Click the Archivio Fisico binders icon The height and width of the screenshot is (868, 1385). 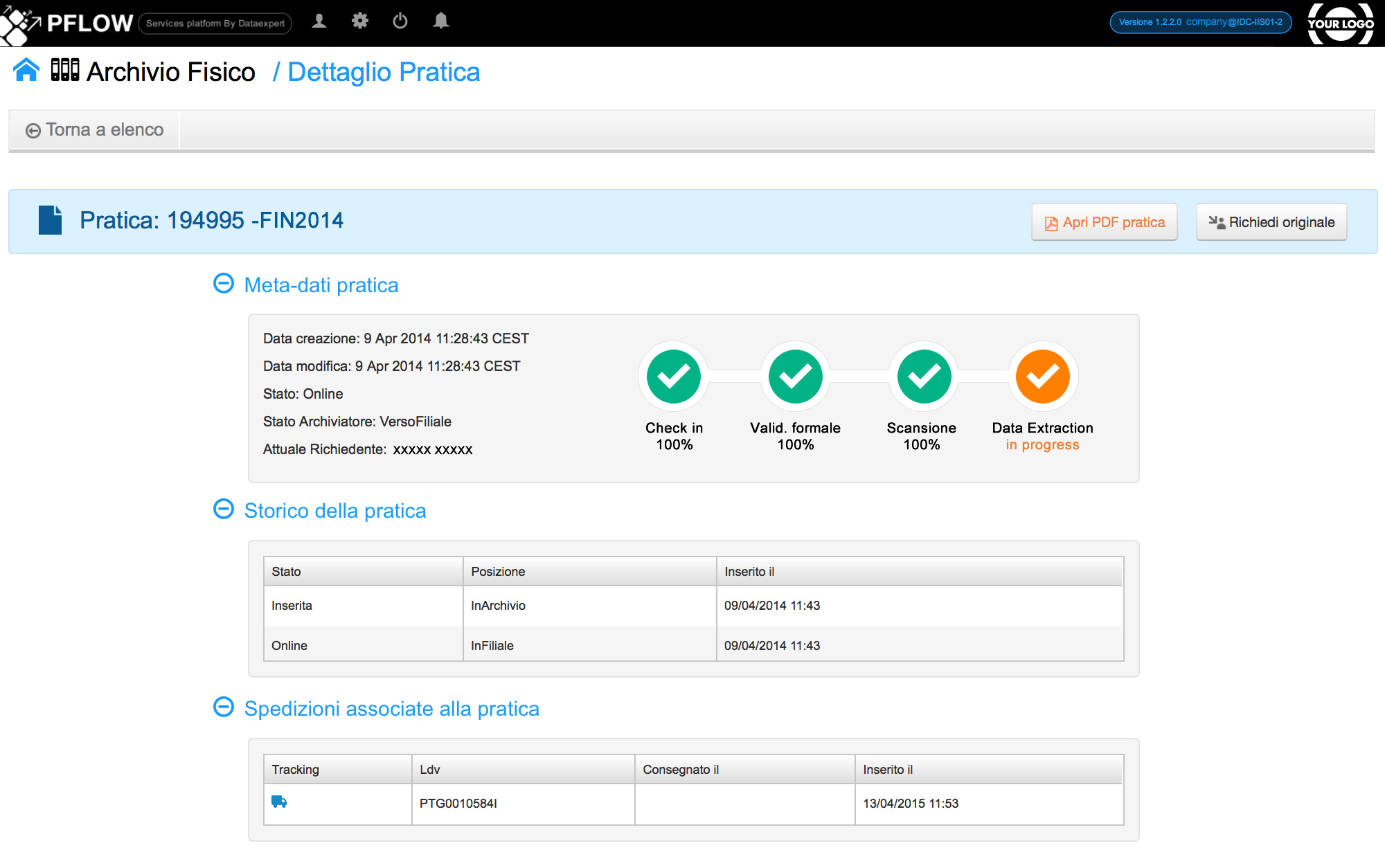(x=65, y=71)
